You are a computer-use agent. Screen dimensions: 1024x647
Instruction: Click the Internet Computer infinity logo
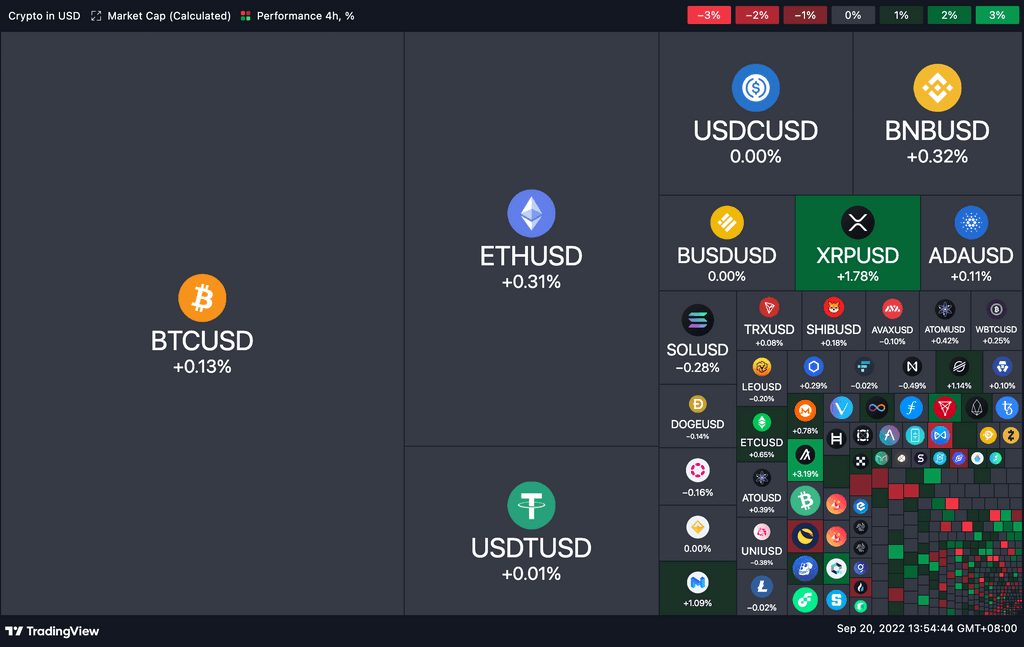(x=877, y=408)
